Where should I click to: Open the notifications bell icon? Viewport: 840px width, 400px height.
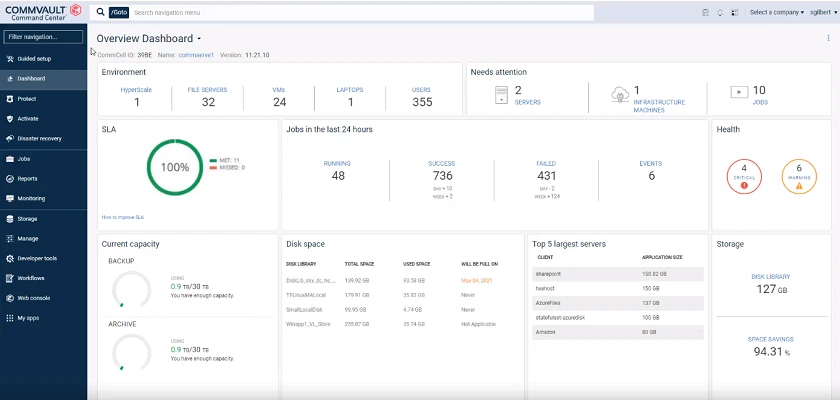point(720,12)
